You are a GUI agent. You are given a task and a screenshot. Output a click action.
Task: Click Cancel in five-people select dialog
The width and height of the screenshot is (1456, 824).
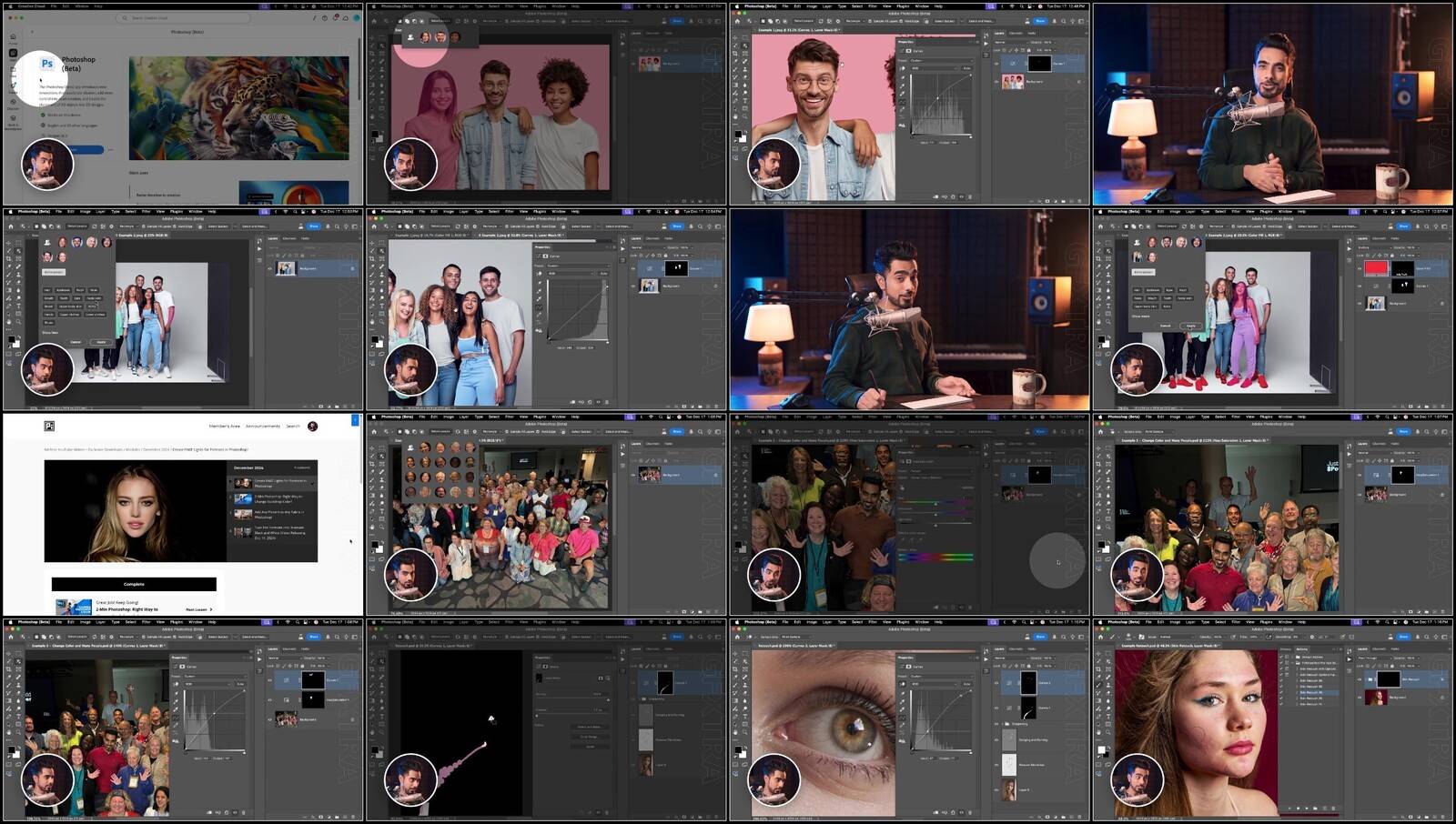tap(76, 342)
